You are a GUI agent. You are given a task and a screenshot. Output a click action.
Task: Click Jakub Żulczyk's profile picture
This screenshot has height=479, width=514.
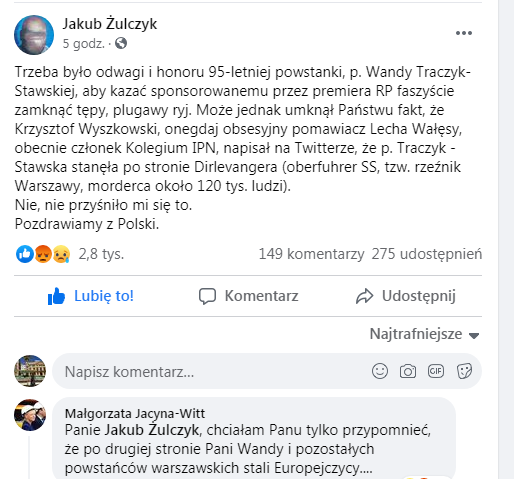click(34, 35)
